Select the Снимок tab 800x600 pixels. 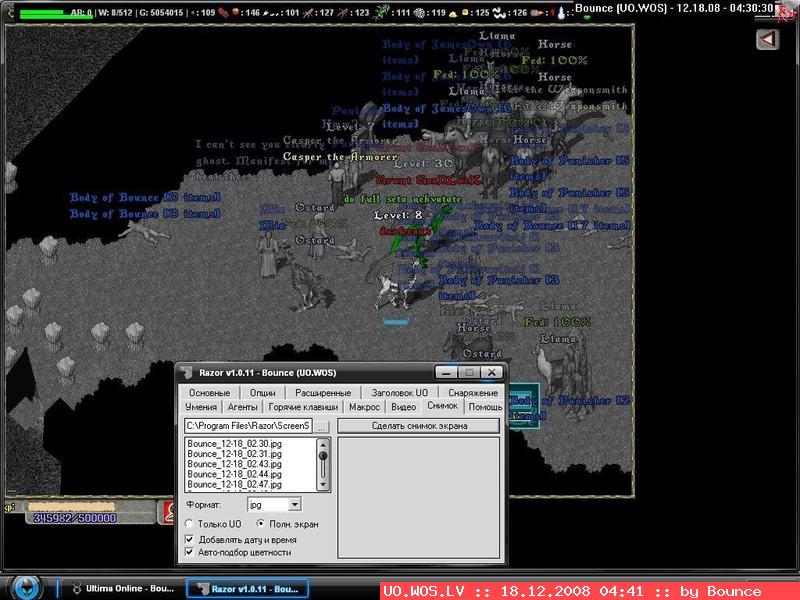tap(442, 406)
